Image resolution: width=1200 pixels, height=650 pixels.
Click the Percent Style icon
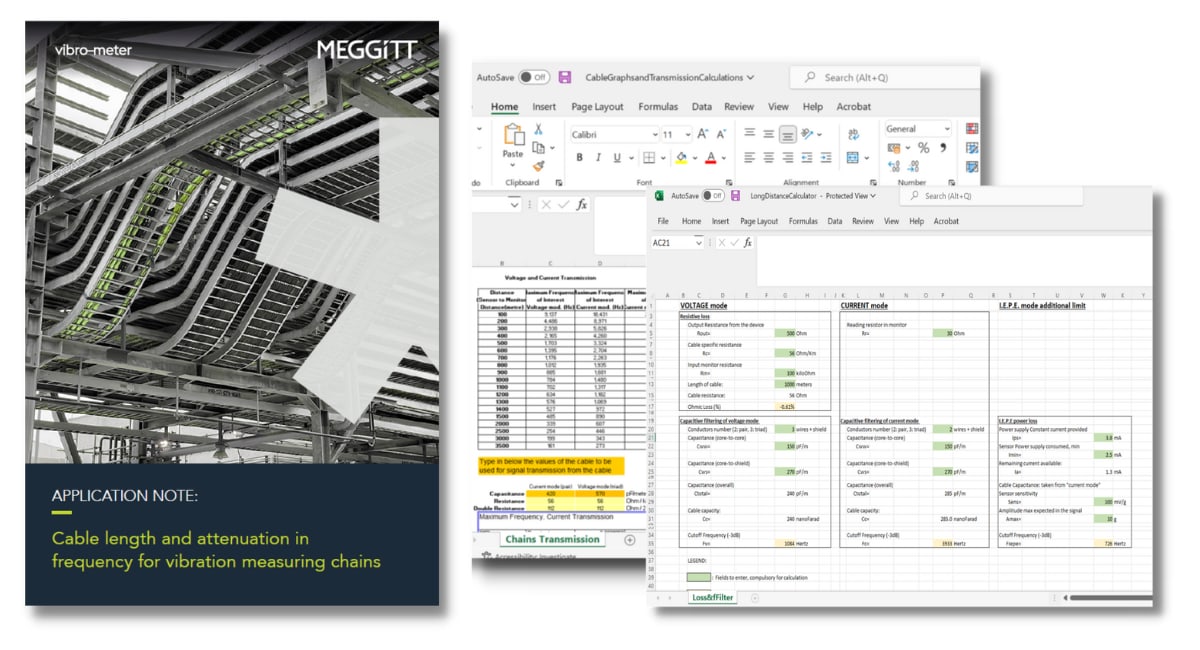point(923,148)
